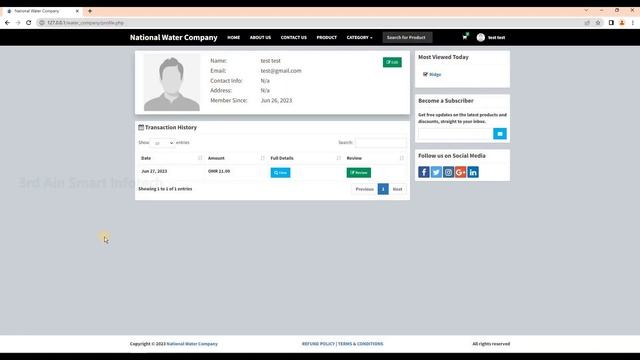Image resolution: width=640 pixels, height=360 pixels.
Task: Click Showing 1 to 1 of 1 entries text
Action: point(165,189)
